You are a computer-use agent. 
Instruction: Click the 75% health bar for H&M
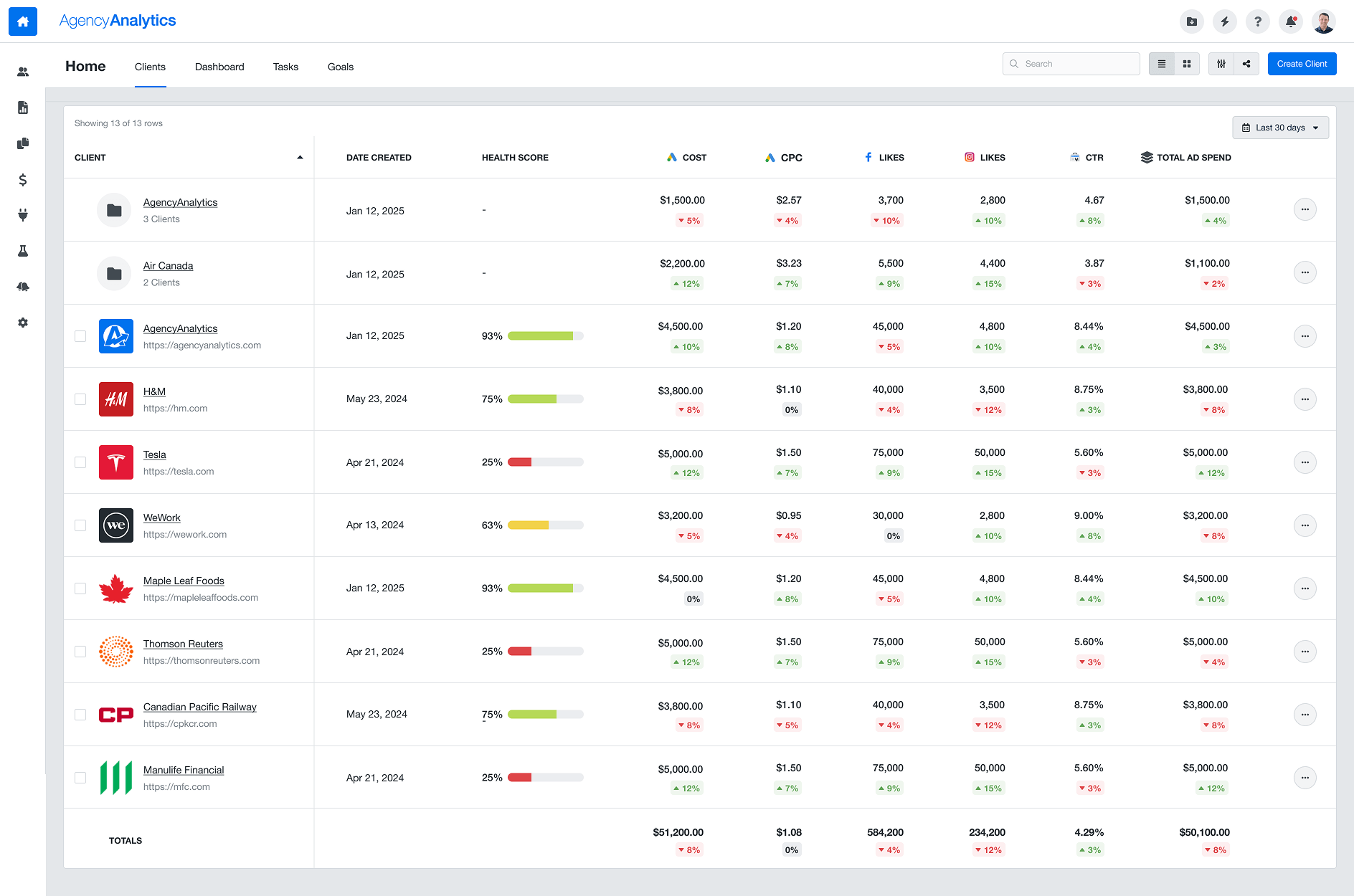(546, 399)
